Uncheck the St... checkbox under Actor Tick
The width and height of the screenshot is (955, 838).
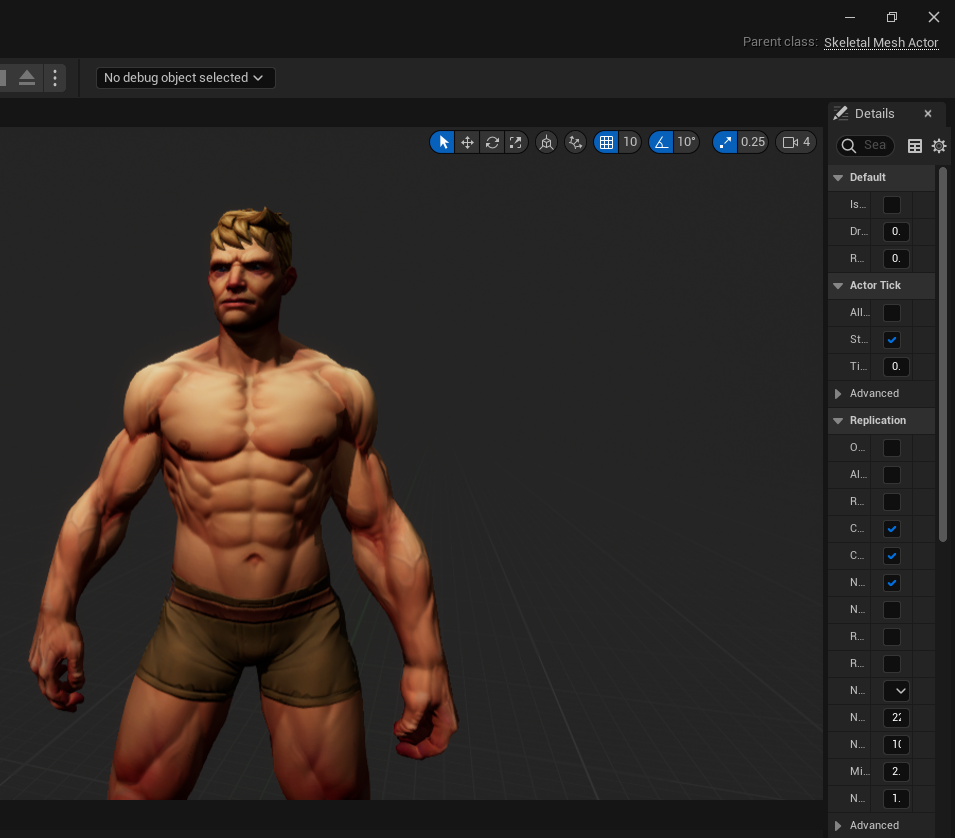892,340
